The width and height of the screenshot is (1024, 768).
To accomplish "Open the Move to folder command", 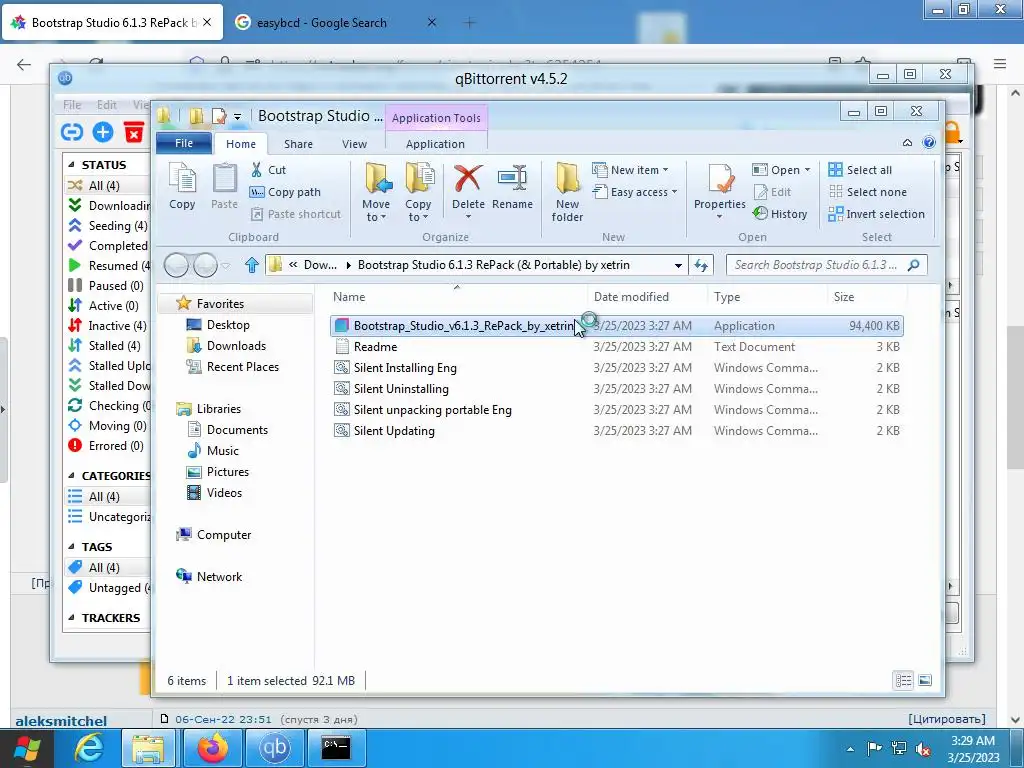I will tap(376, 192).
